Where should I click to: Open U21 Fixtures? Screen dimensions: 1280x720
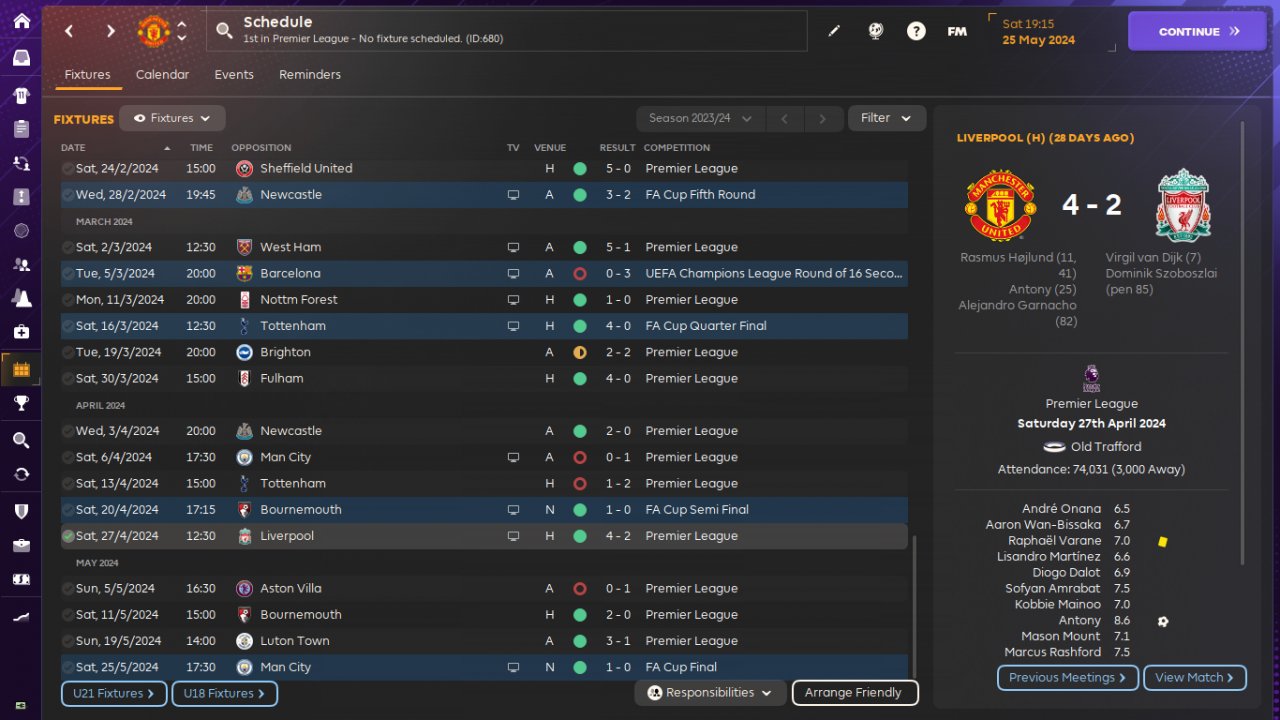(x=114, y=693)
